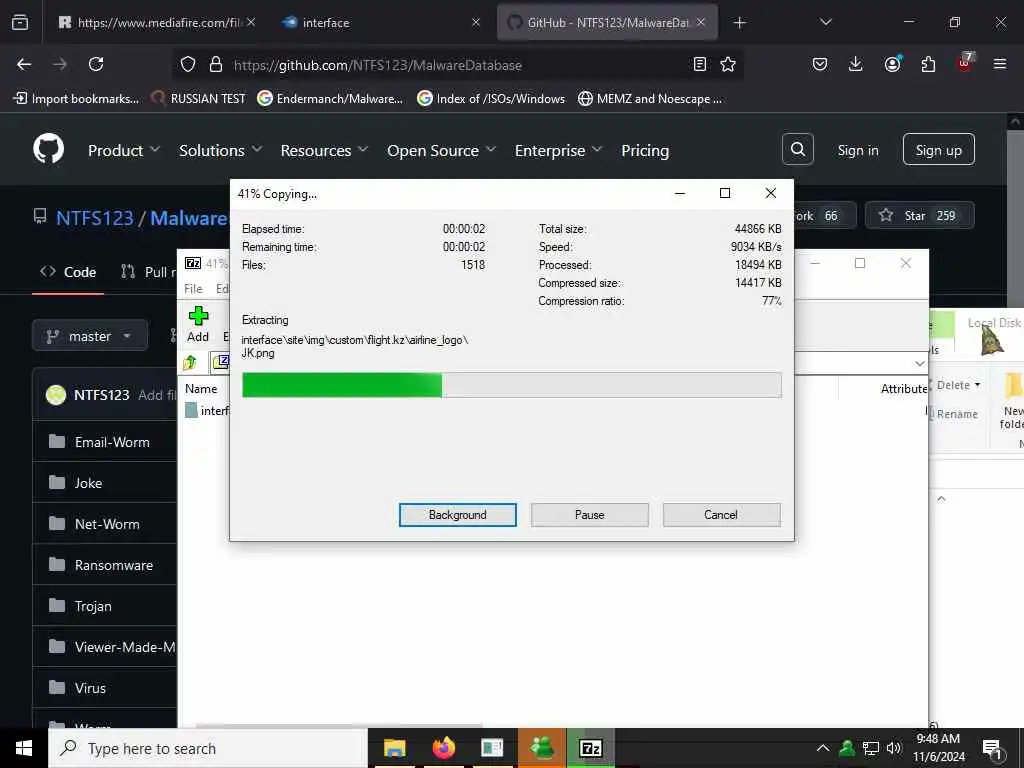Viewport: 1024px width, 768px height.
Task: Open the Endermanch/Malware bookmark
Action: (x=330, y=99)
